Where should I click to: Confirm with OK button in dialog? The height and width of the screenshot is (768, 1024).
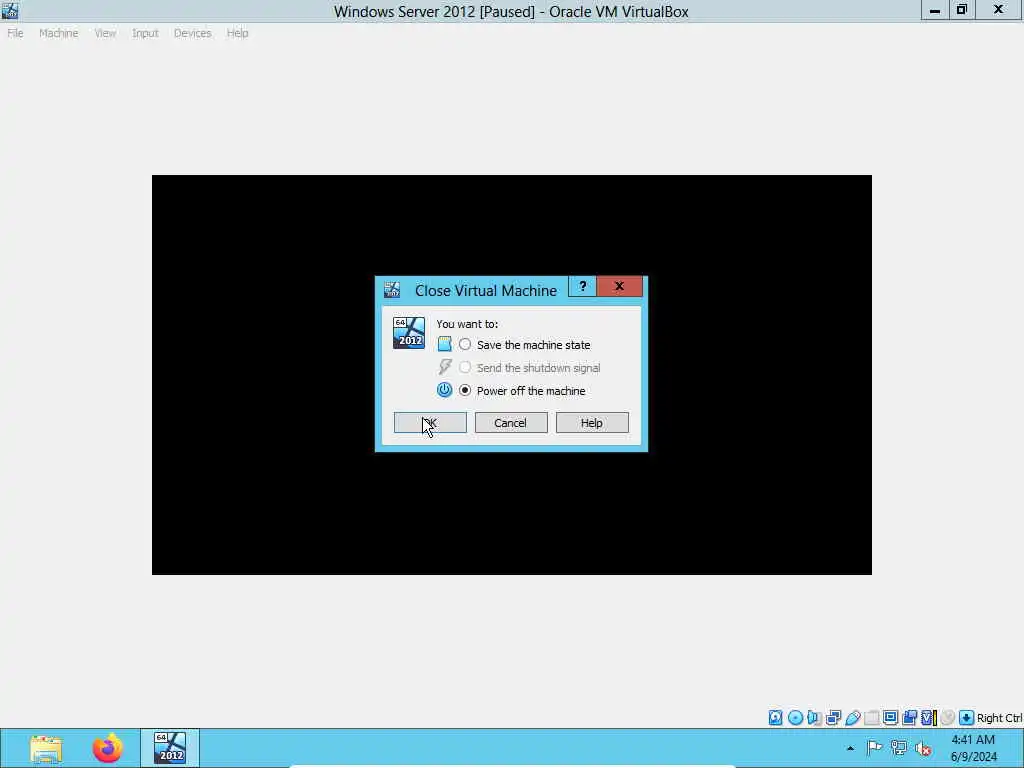pos(430,423)
